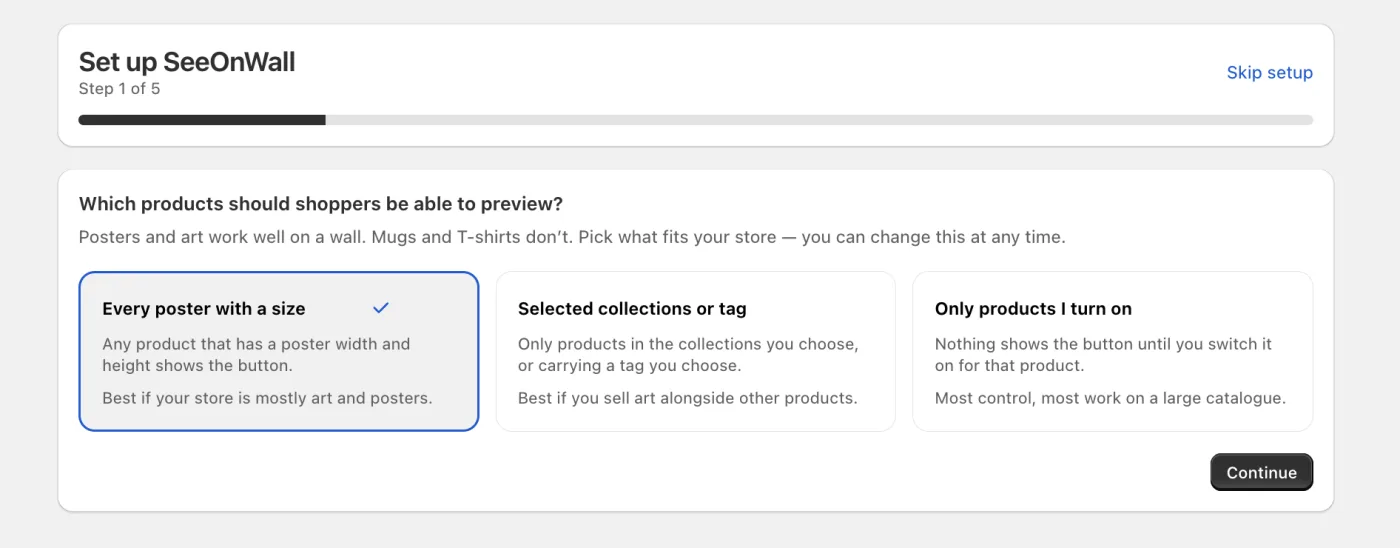Image resolution: width=1400 pixels, height=548 pixels.
Task: Click the Skip setup link
Action: 1269,73
